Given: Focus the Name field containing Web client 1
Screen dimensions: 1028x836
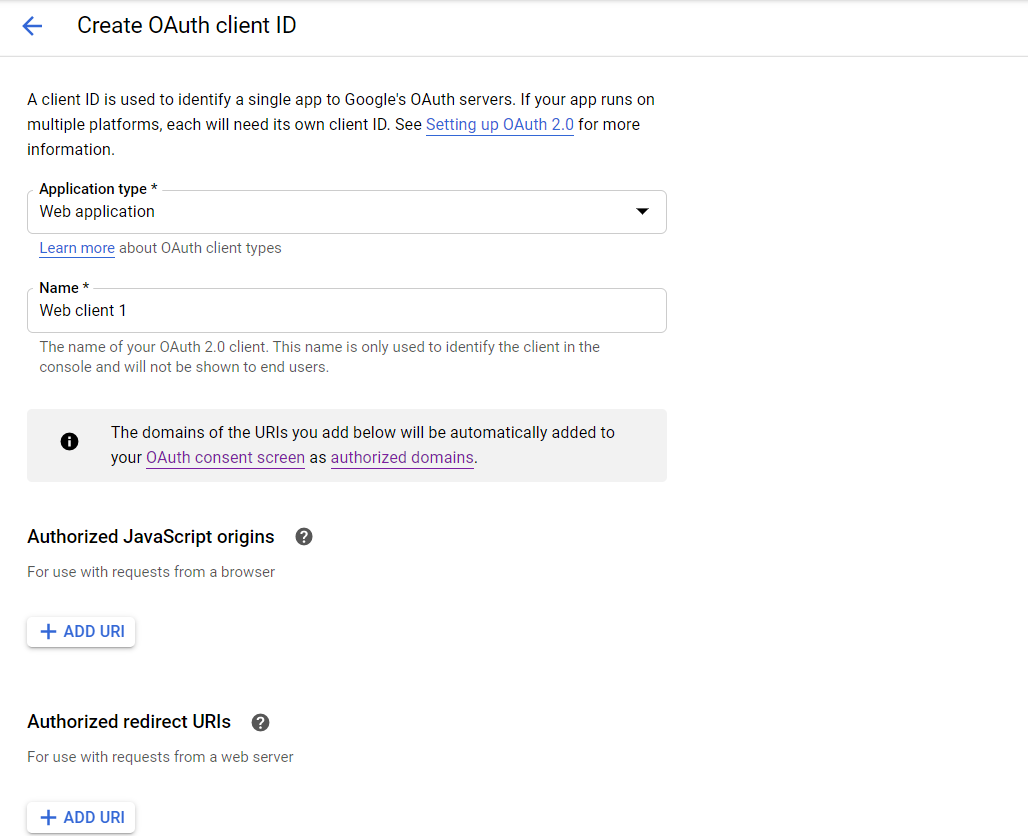Looking at the screenshot, I should 347,311.
